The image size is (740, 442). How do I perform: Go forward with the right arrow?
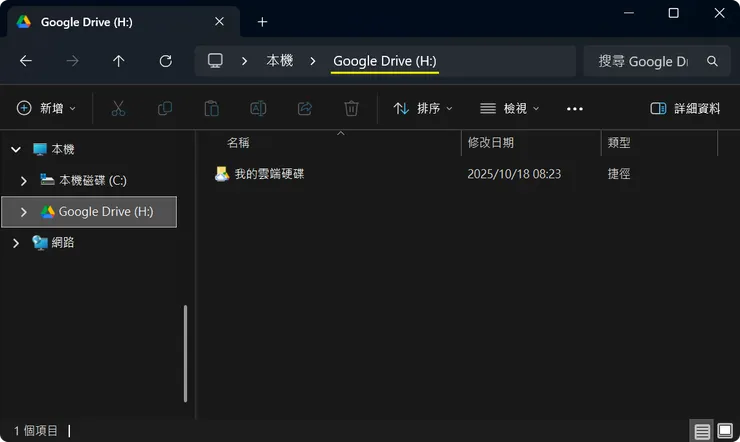coord(72,61)
